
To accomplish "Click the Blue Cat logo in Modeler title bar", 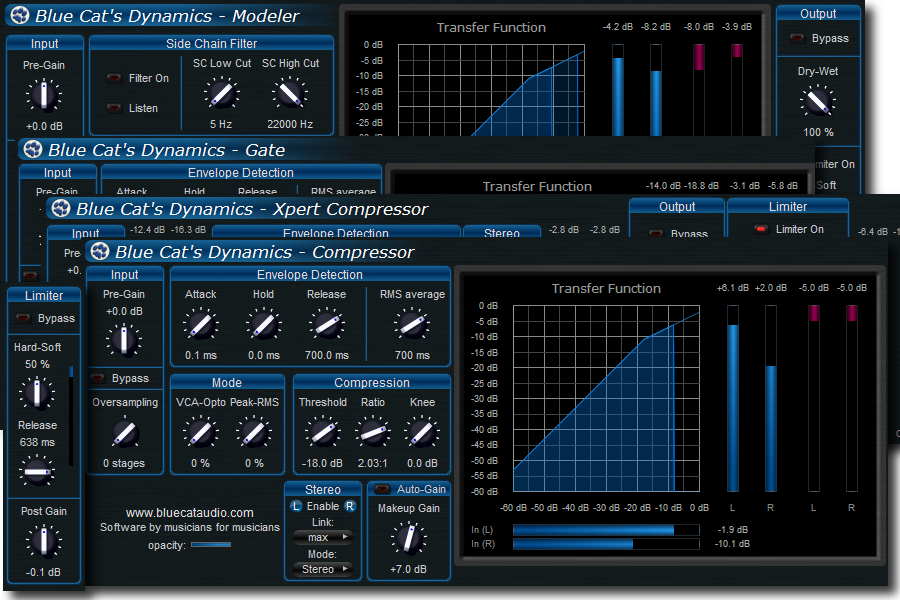I will tap(18, 16).
